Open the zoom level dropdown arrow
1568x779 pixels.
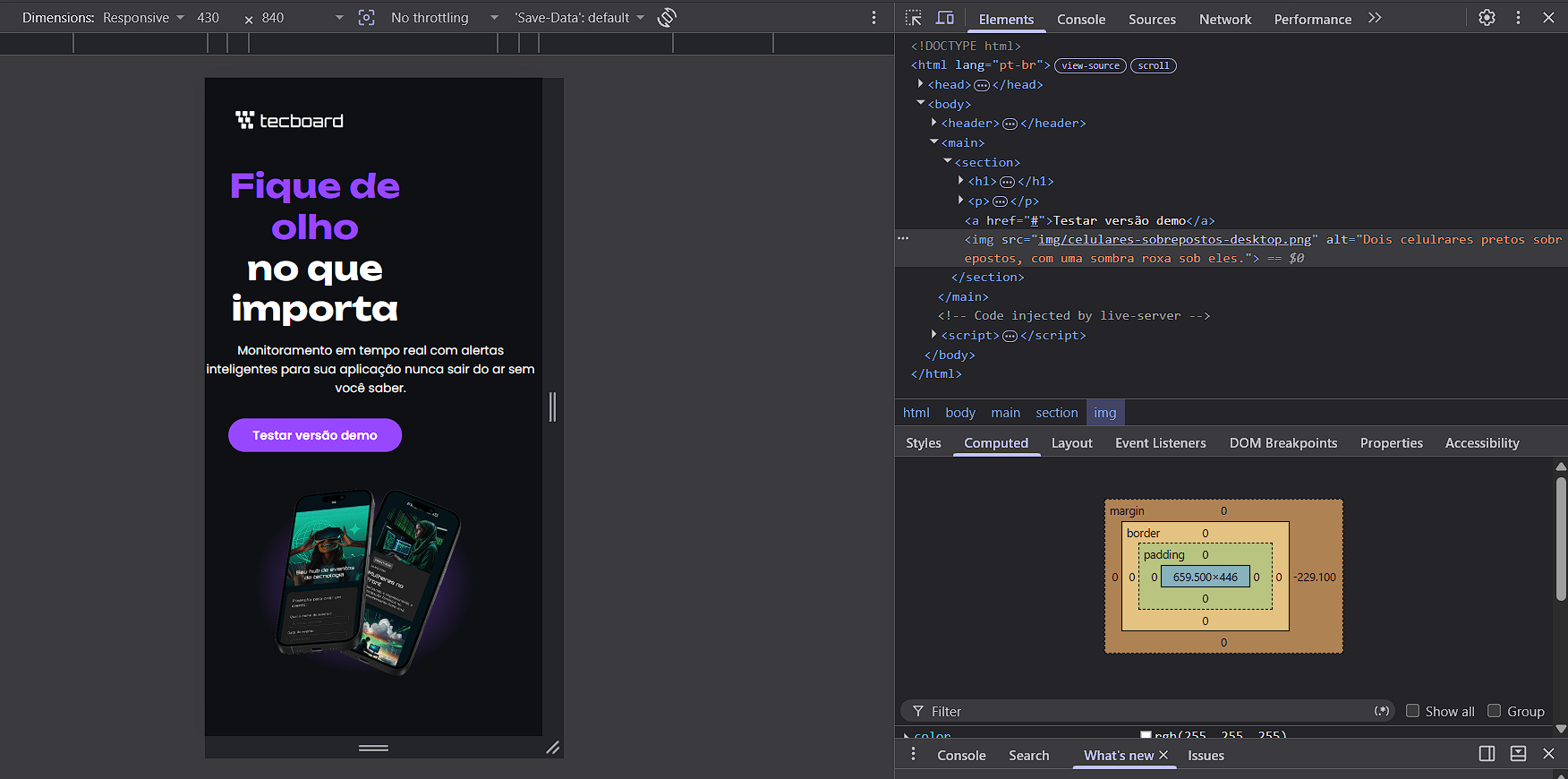point(339,18)
